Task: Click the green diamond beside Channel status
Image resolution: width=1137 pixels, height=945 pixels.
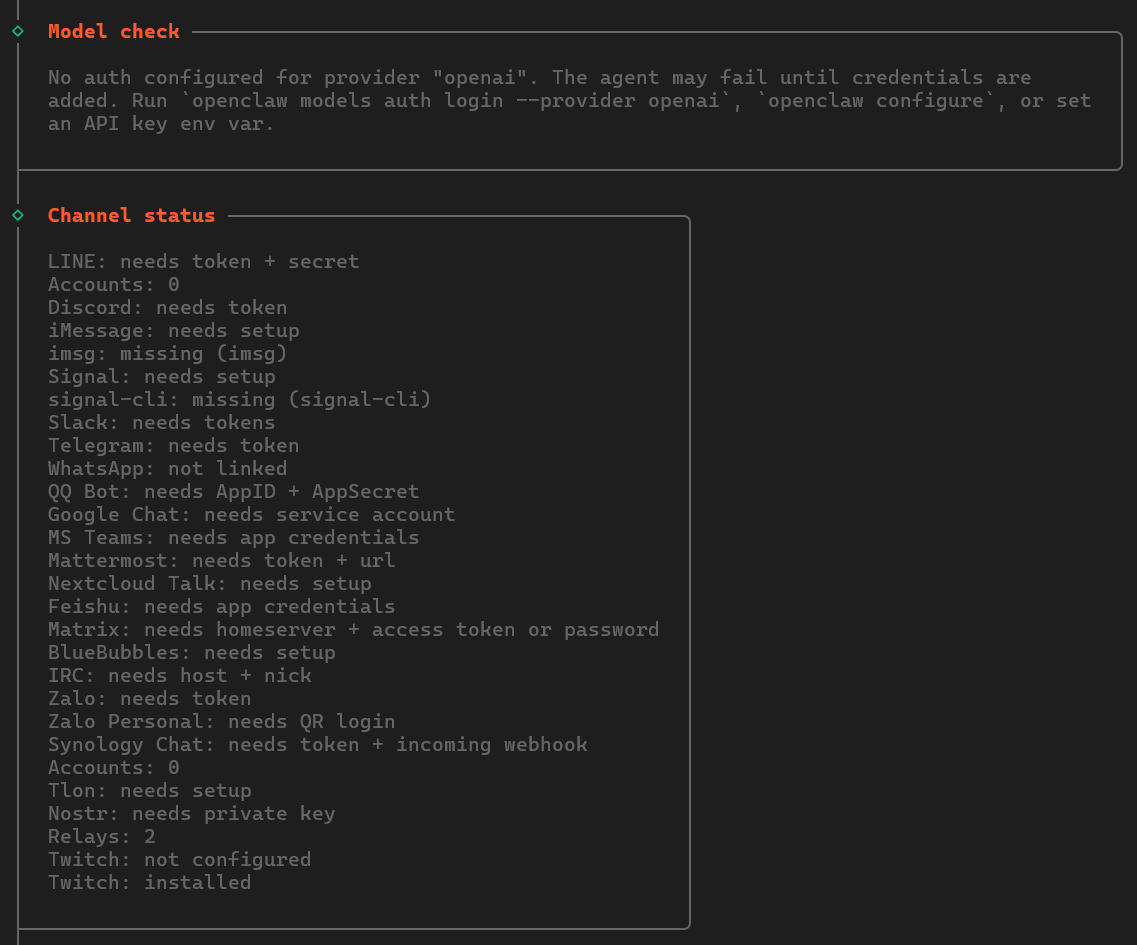Action: (x=18, y=215)
